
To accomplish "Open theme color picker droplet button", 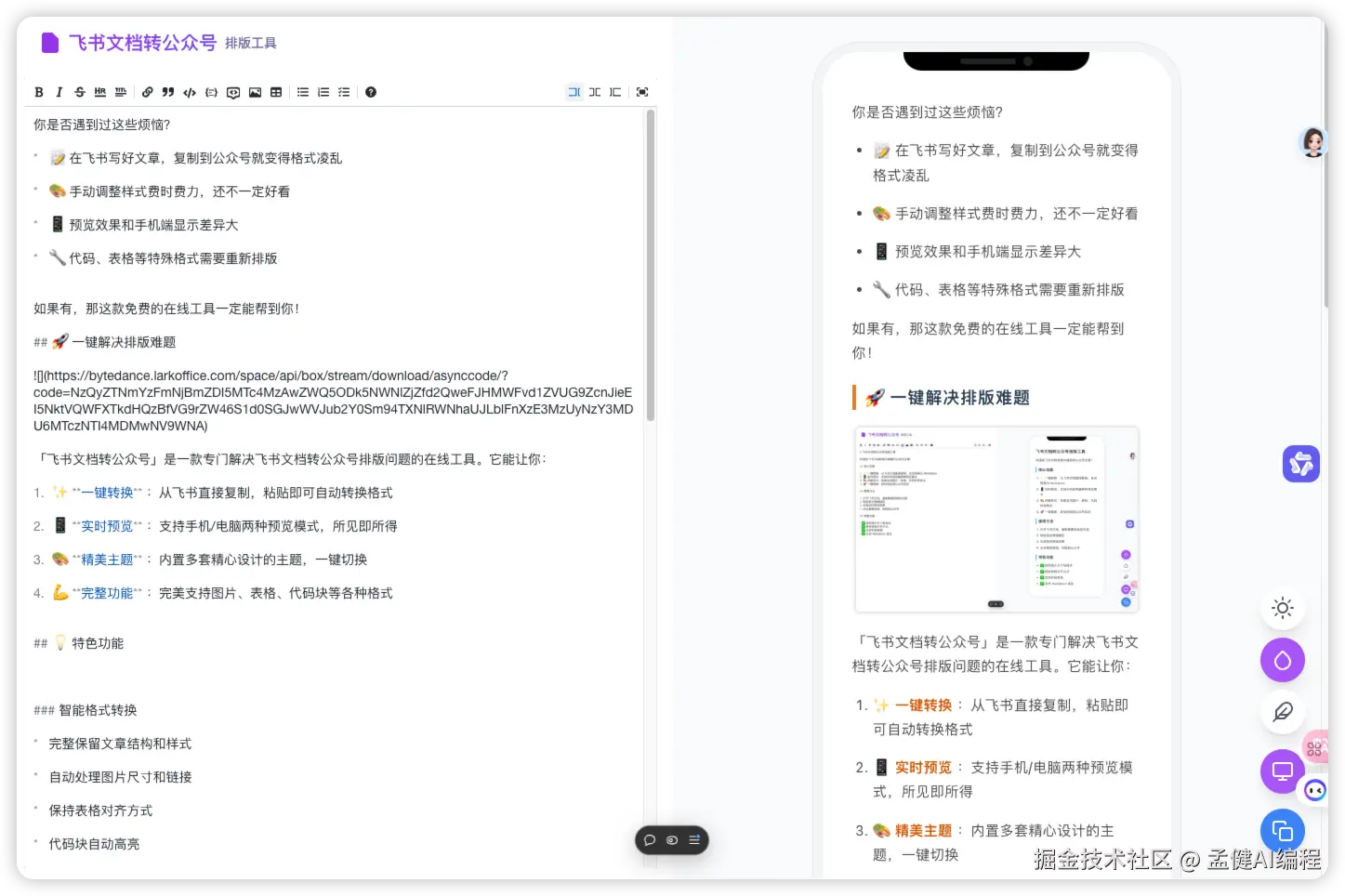I will tap(1283, 660).
